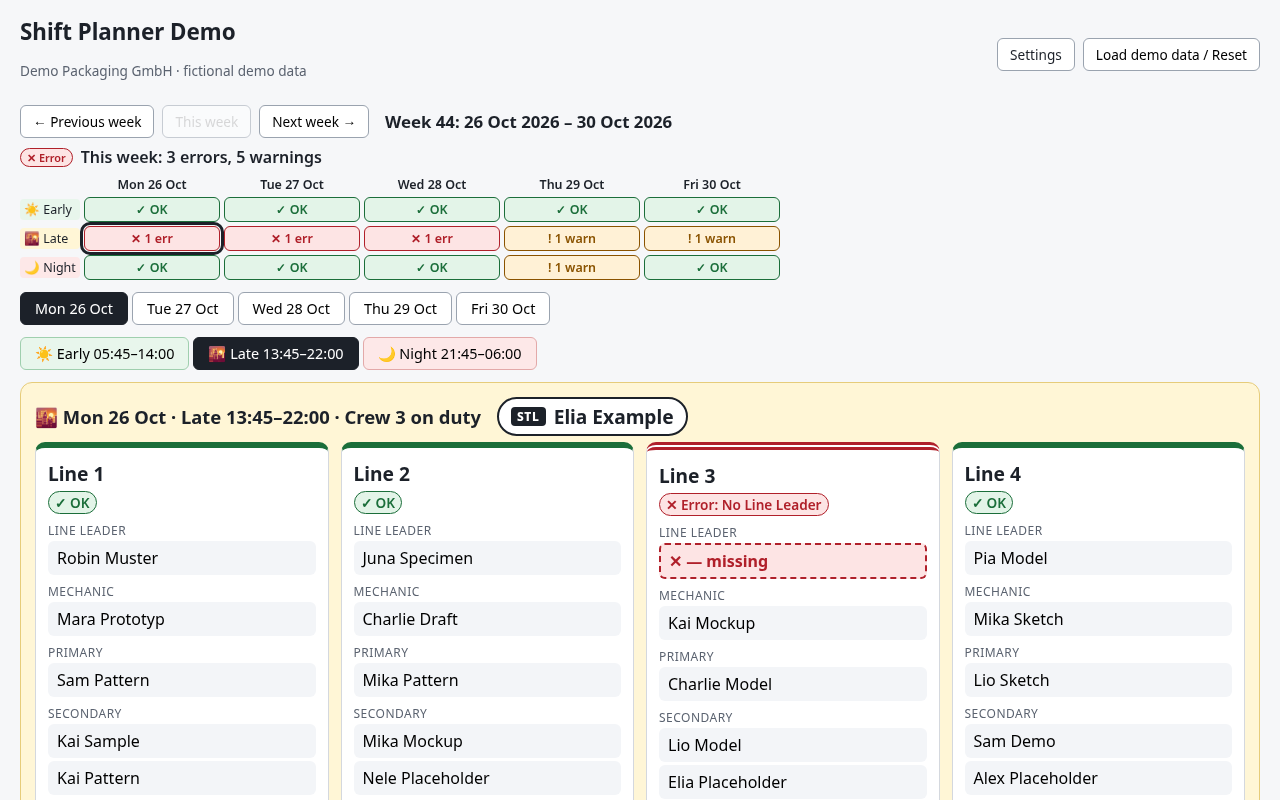Switch to Tue 27 Oct day tab
Viewport: 1280px width, 800px height.
click(183, 309)
